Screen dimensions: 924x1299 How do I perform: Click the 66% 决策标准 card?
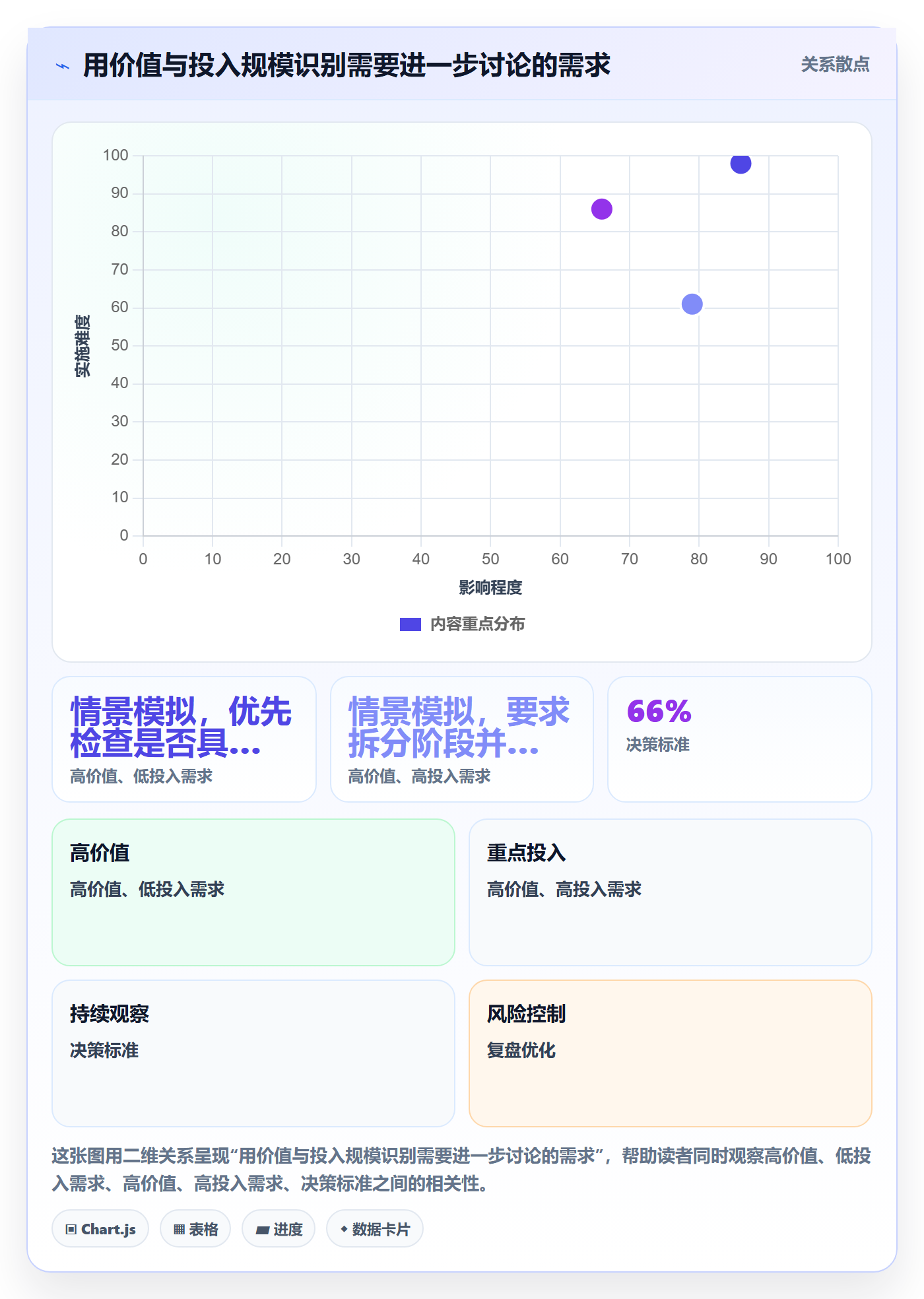click(740, 739)
